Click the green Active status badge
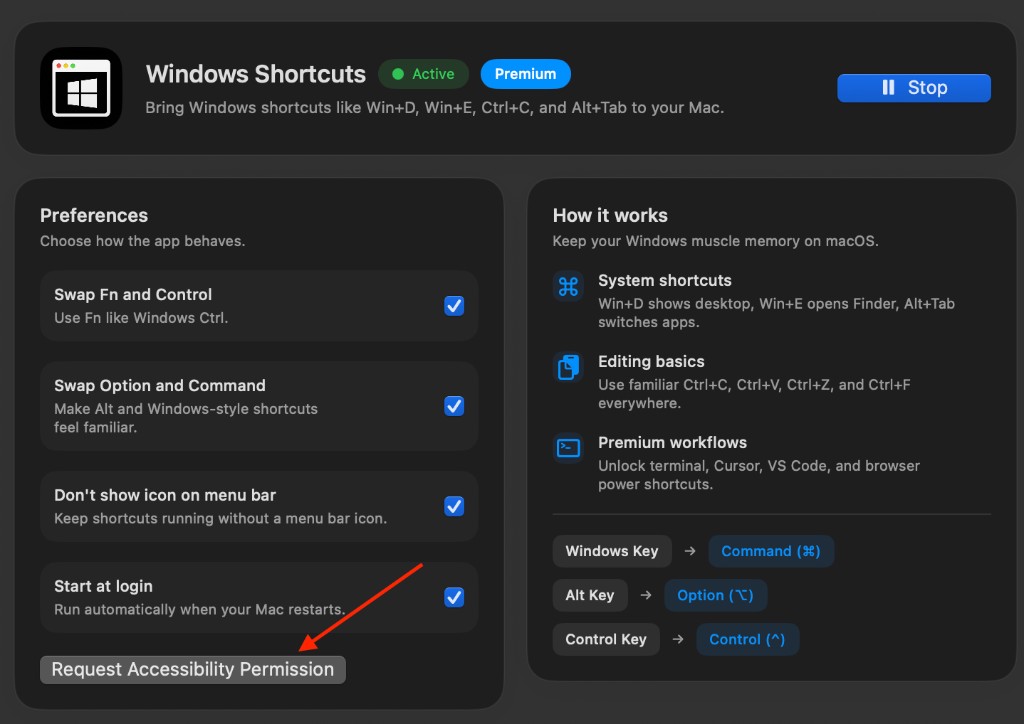The height and width of the screenshot is (724, 1024). click(423, 74)
